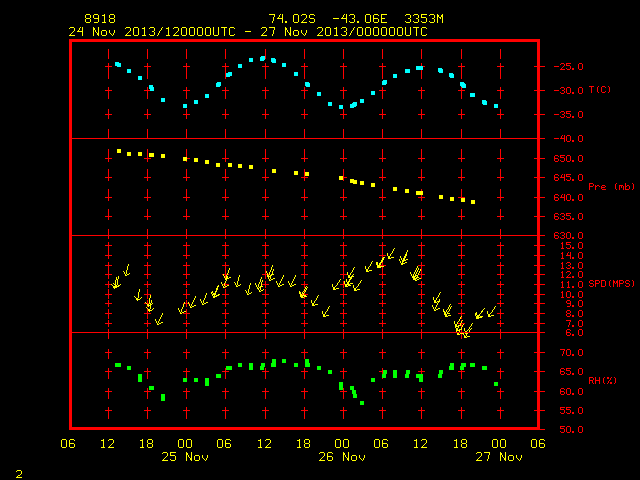Click the rightmost 06 hour label
This screenshot has width=640, height=480.
point(538,444)
